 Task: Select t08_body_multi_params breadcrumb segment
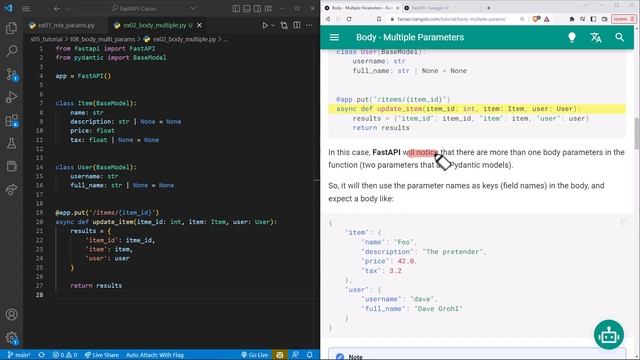pos(102,39)
